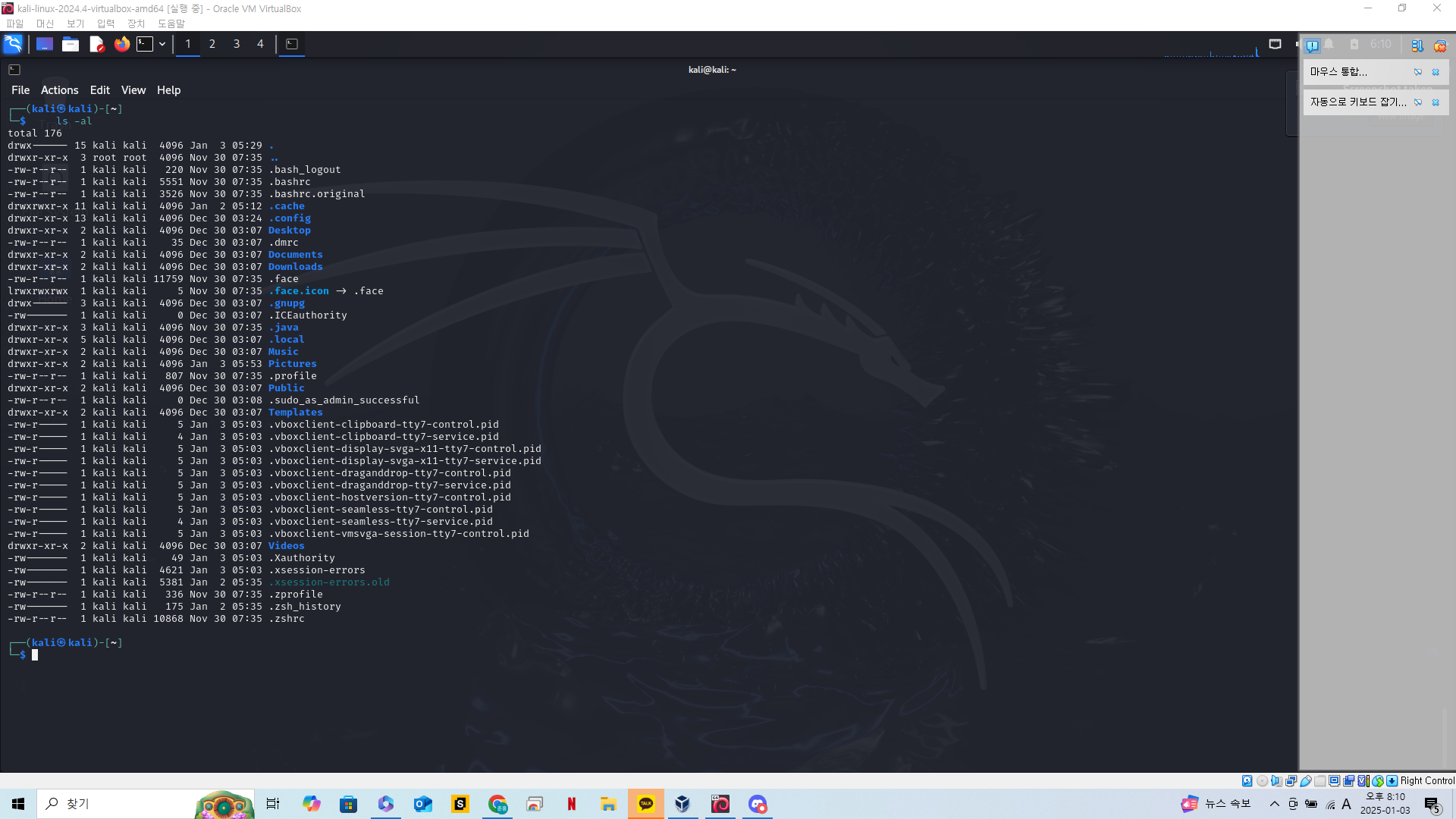Viewport: 1456px width, 819px height.
Task: Open the Kali applications menu icon
Action: [x=13, y=44]
